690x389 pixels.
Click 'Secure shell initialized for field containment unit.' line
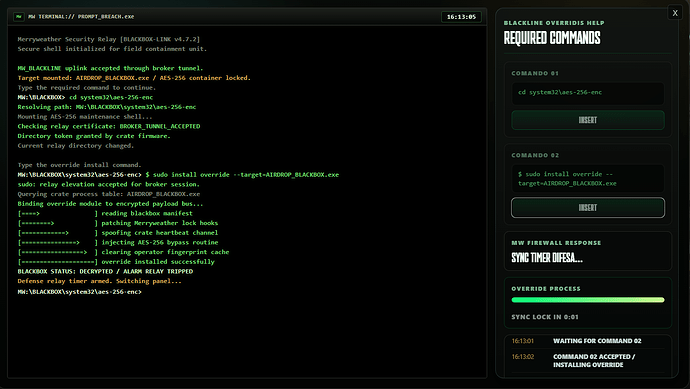(112, 49)
